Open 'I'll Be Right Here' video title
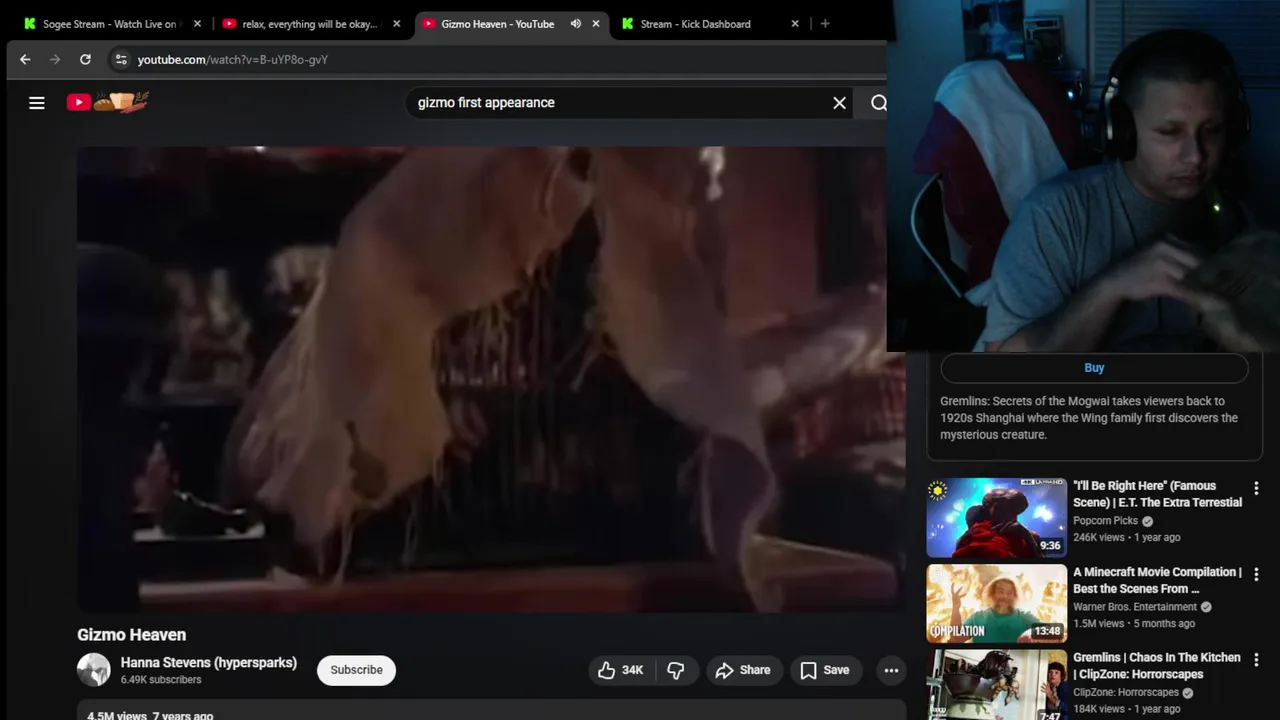Image resolution: width=1280 pixels, height=720 pixels. point(1157,494)
